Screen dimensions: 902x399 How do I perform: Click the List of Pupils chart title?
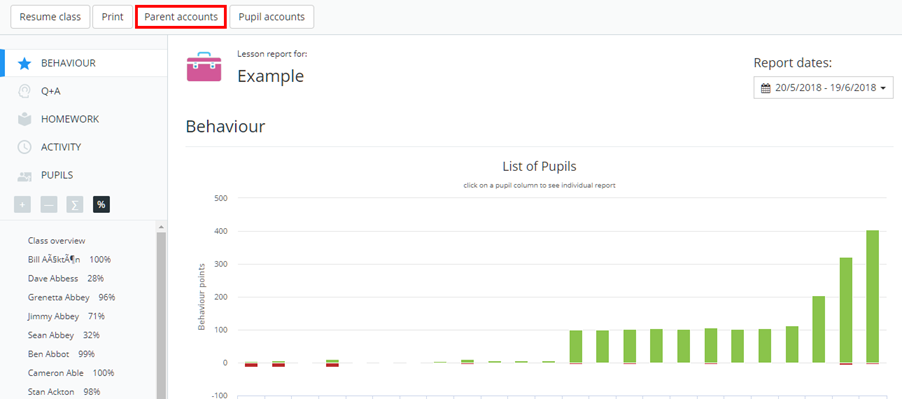coord(539,167)
